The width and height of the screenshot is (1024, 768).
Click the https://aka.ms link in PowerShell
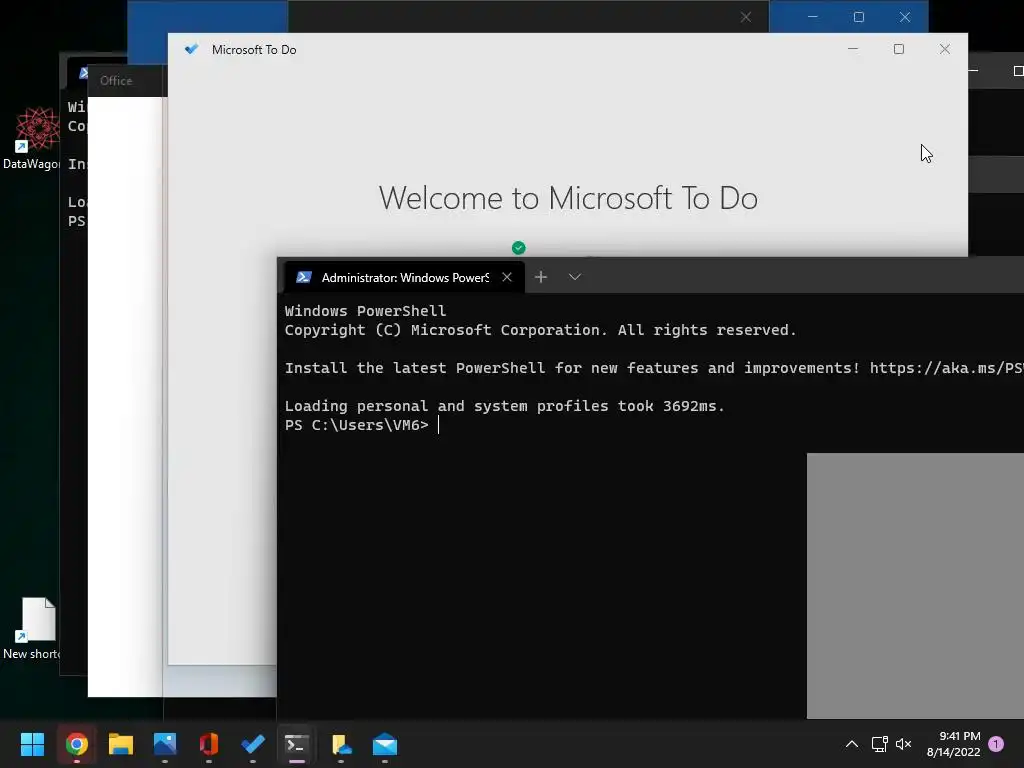tap(946, 368)
